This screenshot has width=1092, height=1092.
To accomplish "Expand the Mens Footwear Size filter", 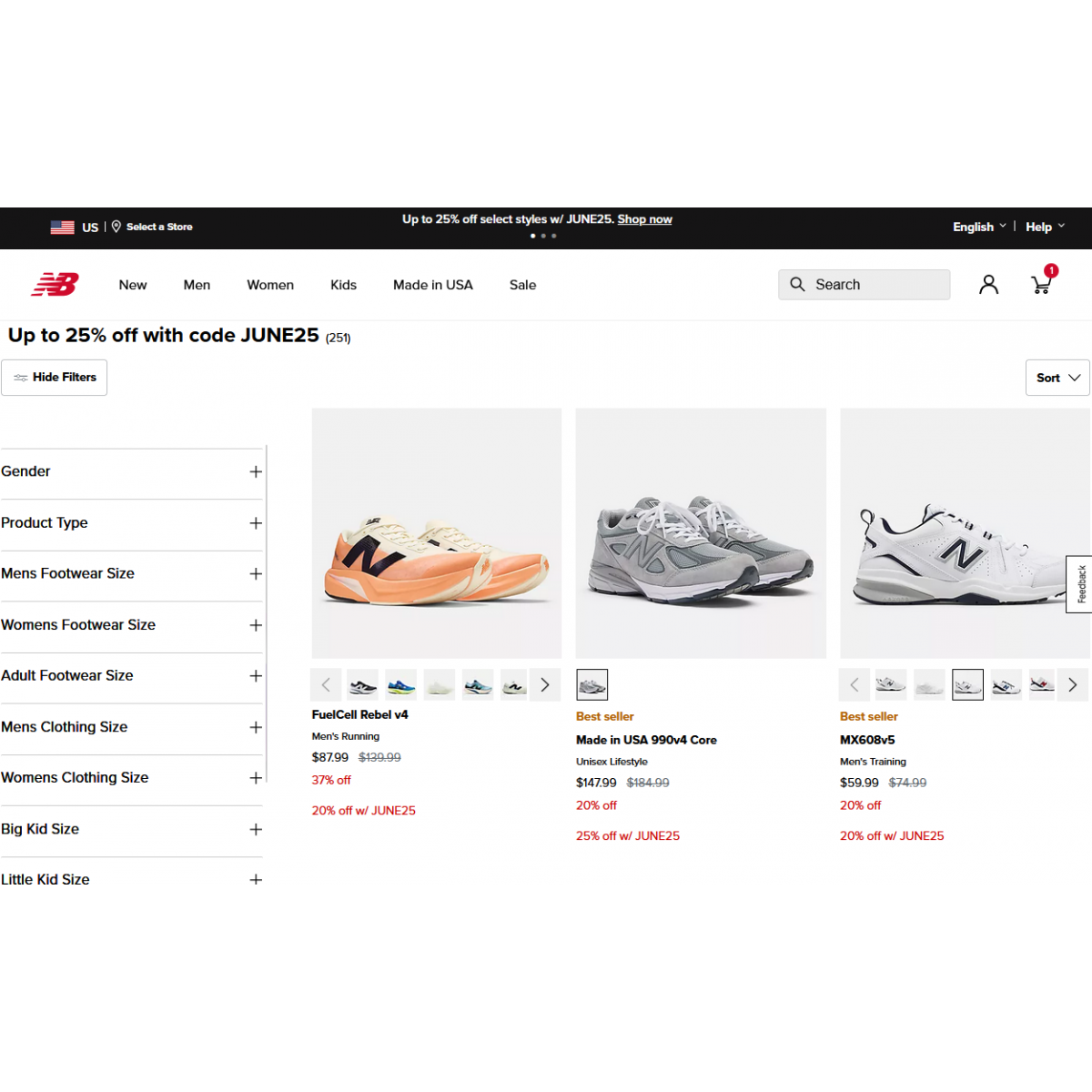I will pyautogui.click(x=132, y=574).
